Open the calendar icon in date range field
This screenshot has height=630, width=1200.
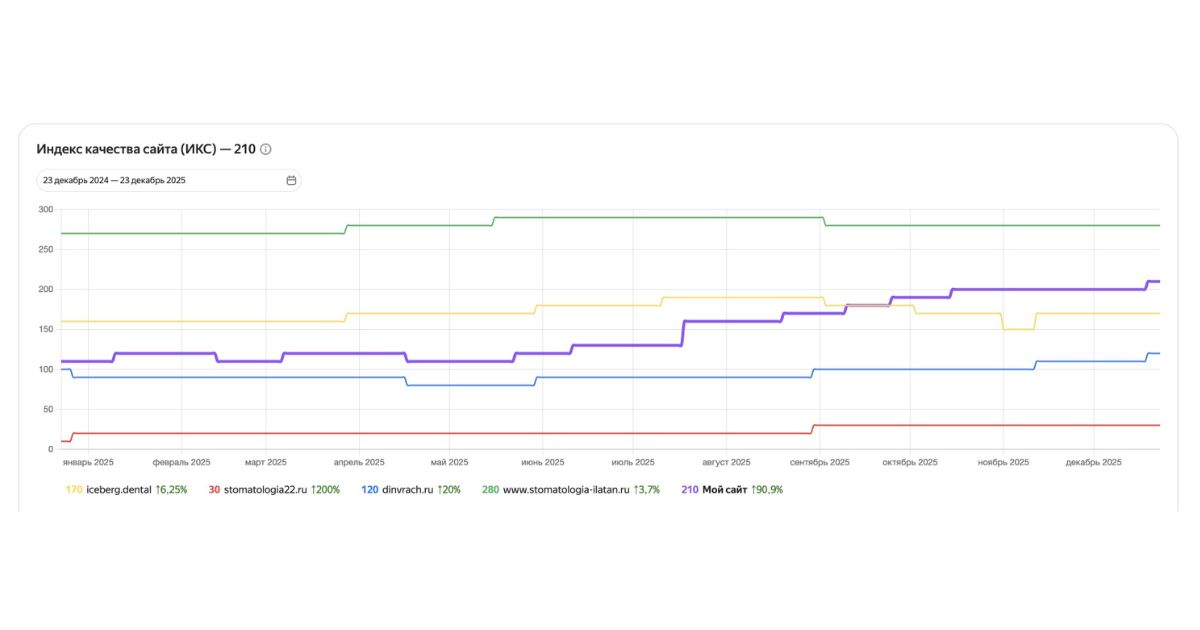tap(291, 181)
